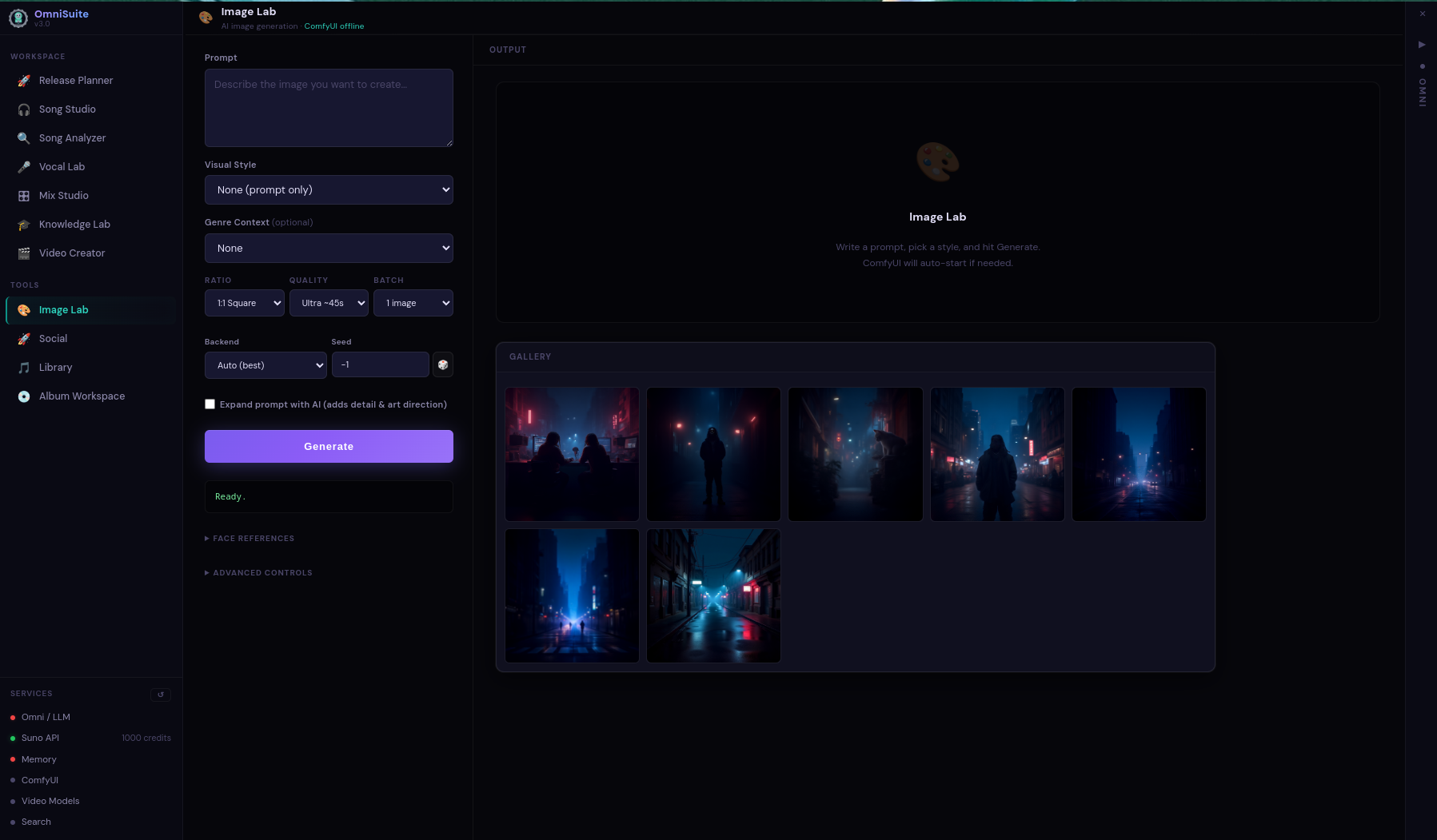
Task: Expand the Face References section
Action: click(249, 539)
